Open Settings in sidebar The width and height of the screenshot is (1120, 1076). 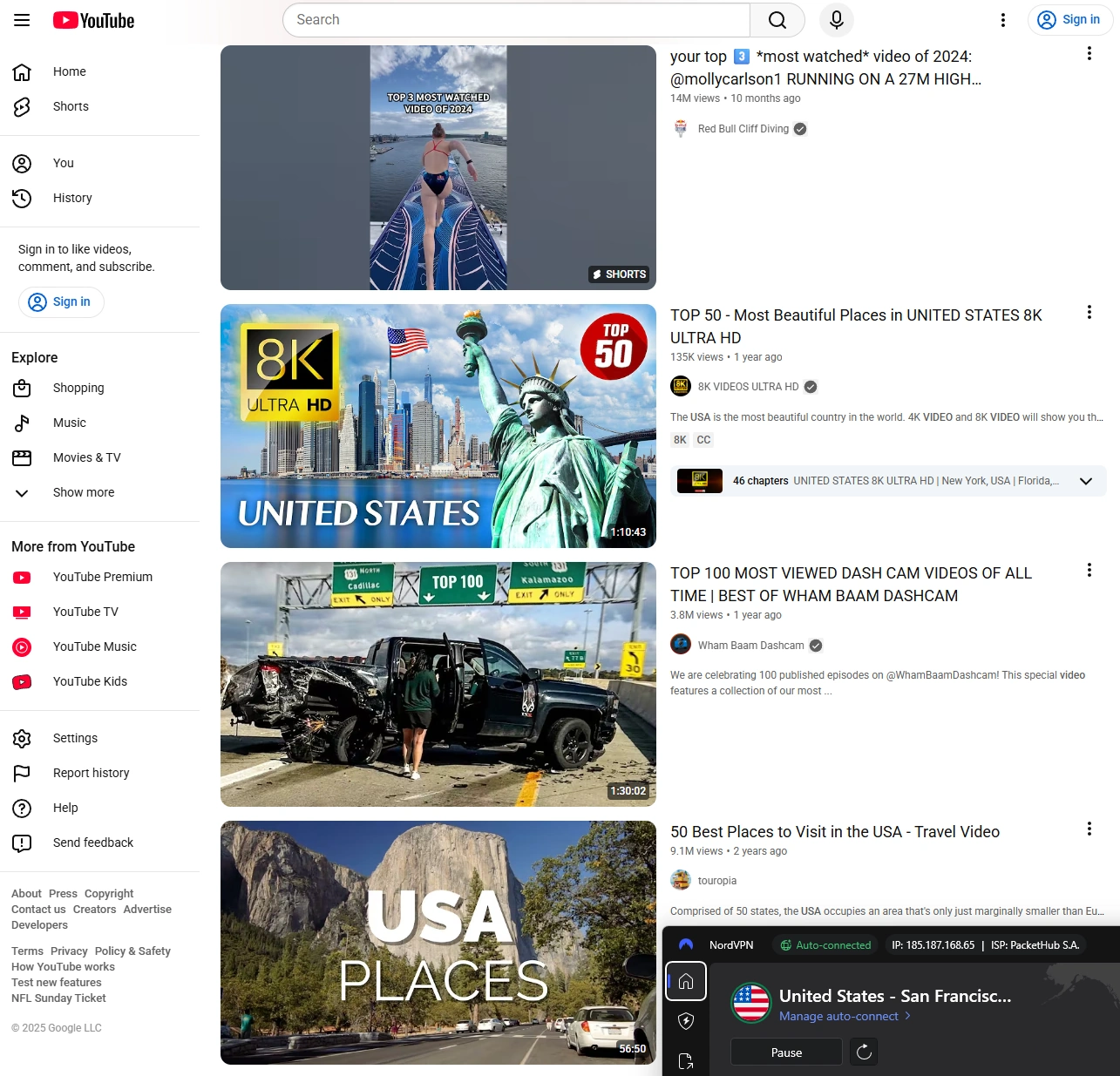[x=99, y=738]
